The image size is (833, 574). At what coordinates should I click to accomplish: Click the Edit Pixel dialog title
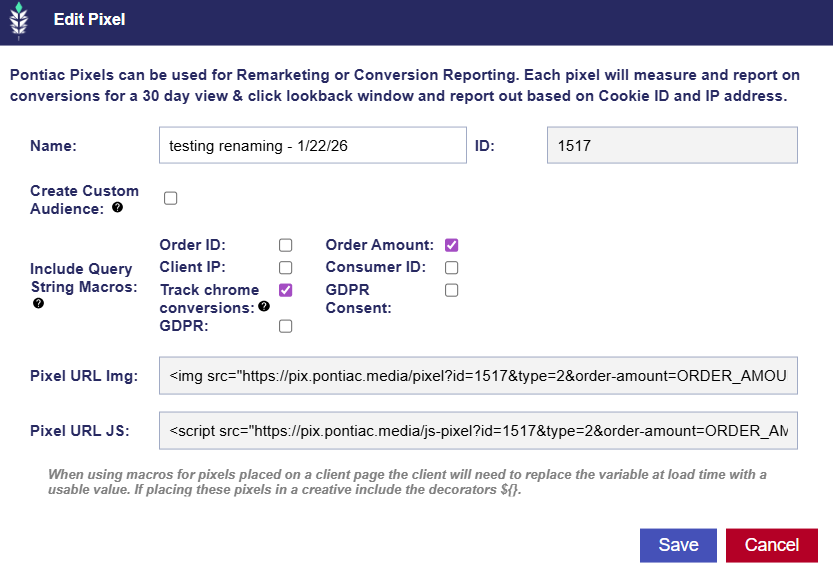pyautogui.click(x=89, y=19)
